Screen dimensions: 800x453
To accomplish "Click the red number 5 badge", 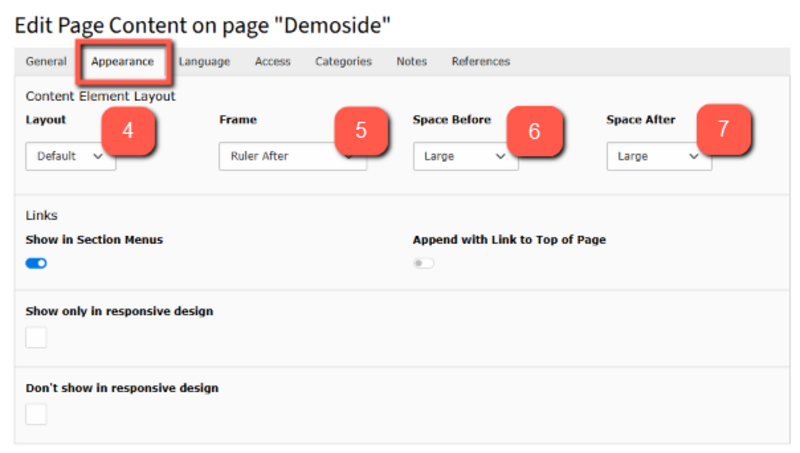I will 360,131.
